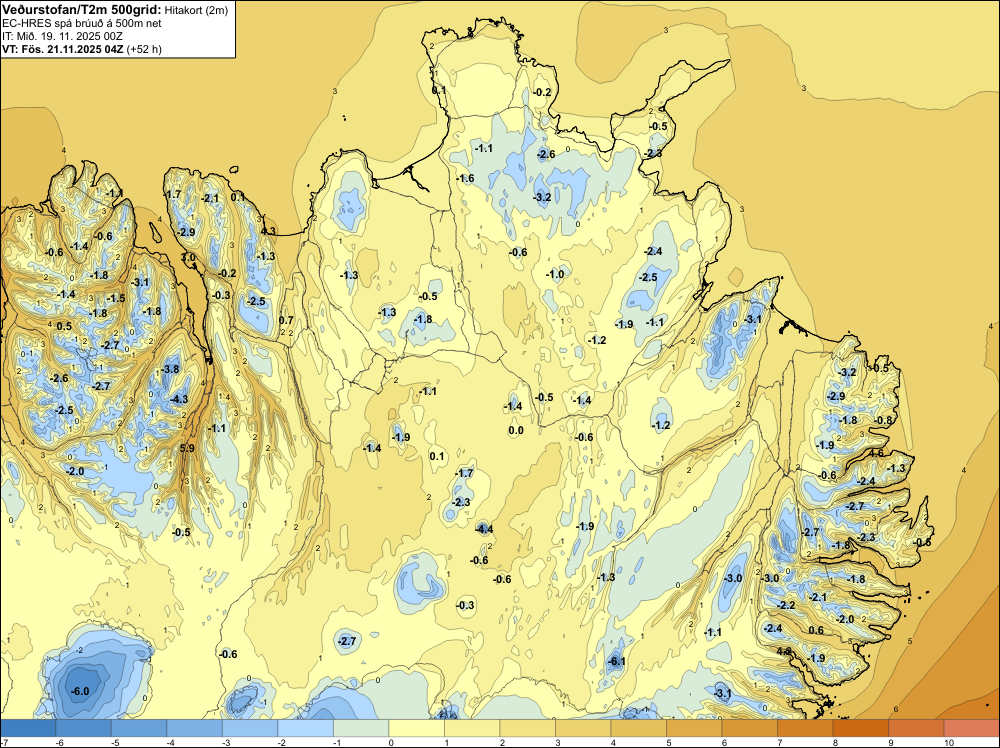Click the legend swatch between 8 and 9
The width and height of the screenshot is (1000, 748).
[x=860, y=728]
